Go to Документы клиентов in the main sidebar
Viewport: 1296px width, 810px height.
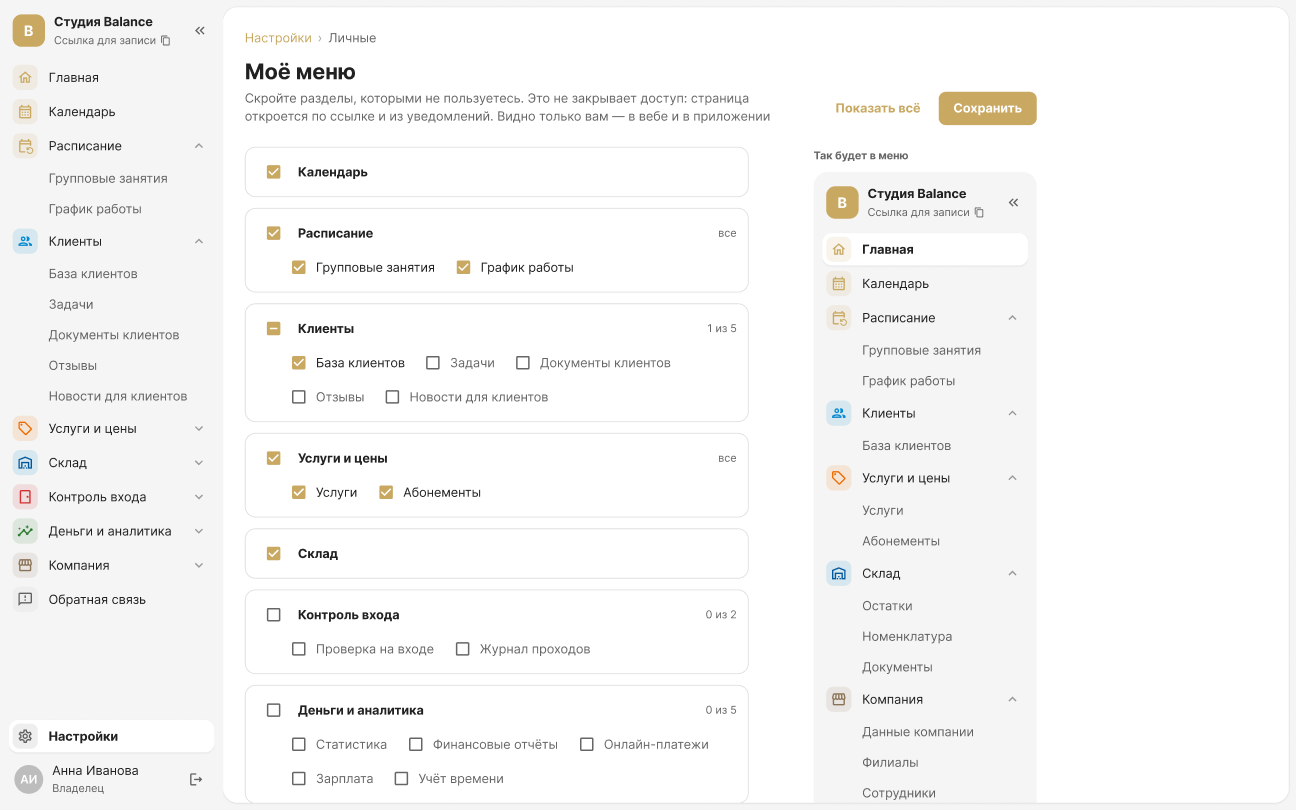pos(112,335)
